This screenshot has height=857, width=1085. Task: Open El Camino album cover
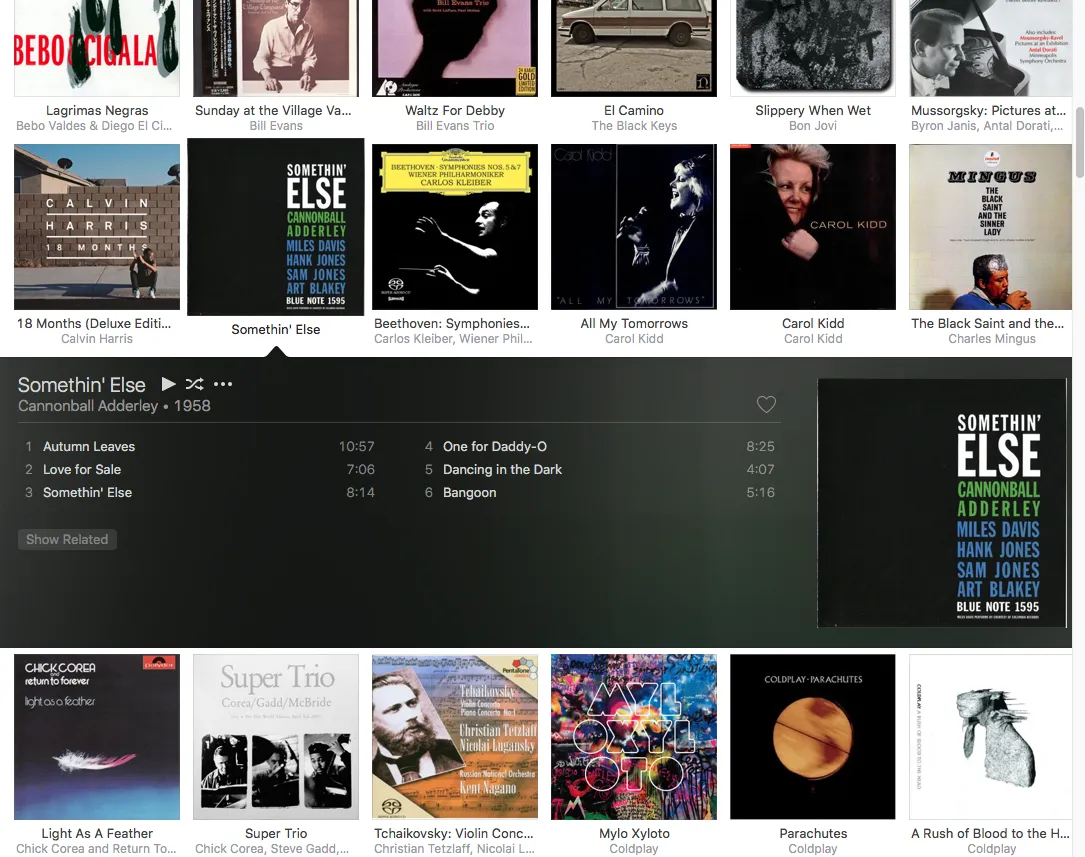point(634,48)
